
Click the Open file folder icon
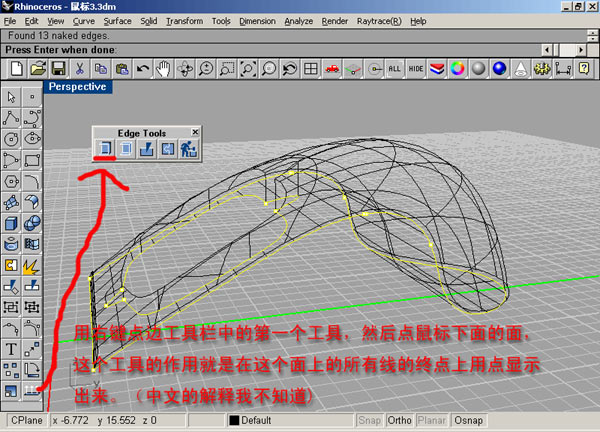pyautogui.click(x=38, y=68)
